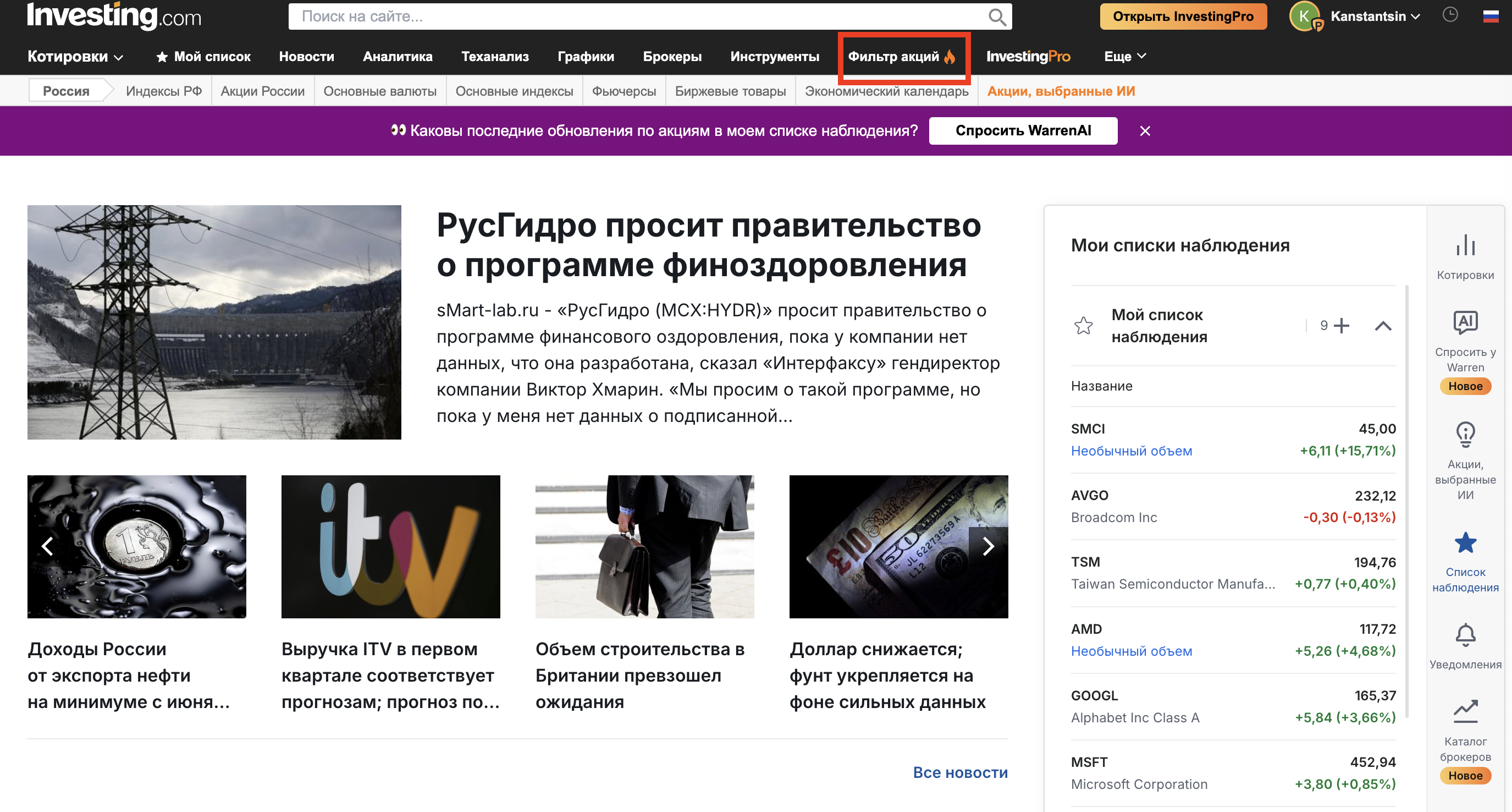Click the Russian flag language icon

pyautogui.click(x=1491, y=17)
